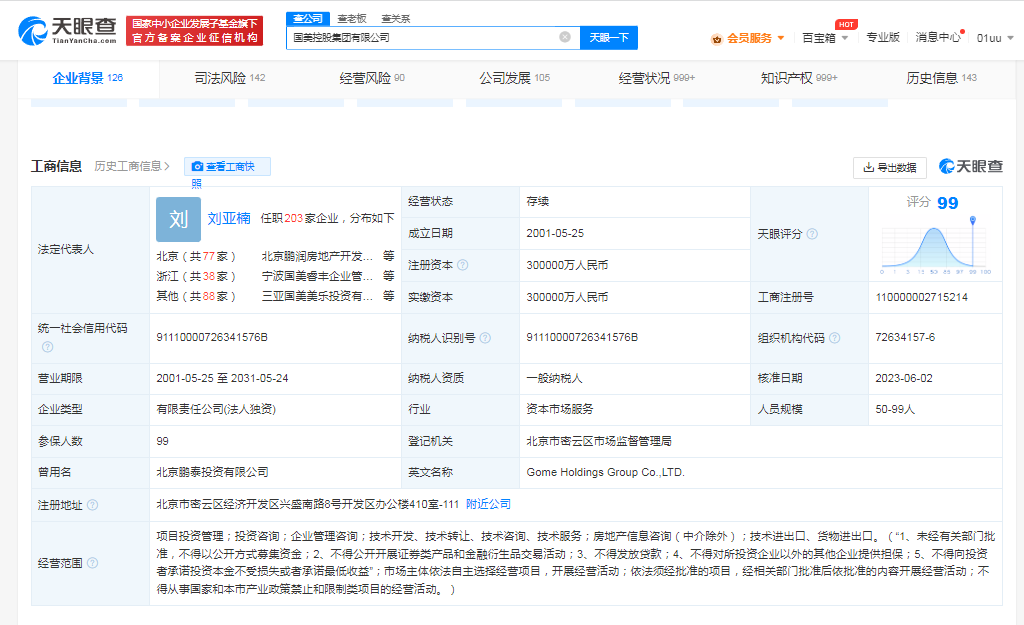Open the TianYanCha home logo

67,30
